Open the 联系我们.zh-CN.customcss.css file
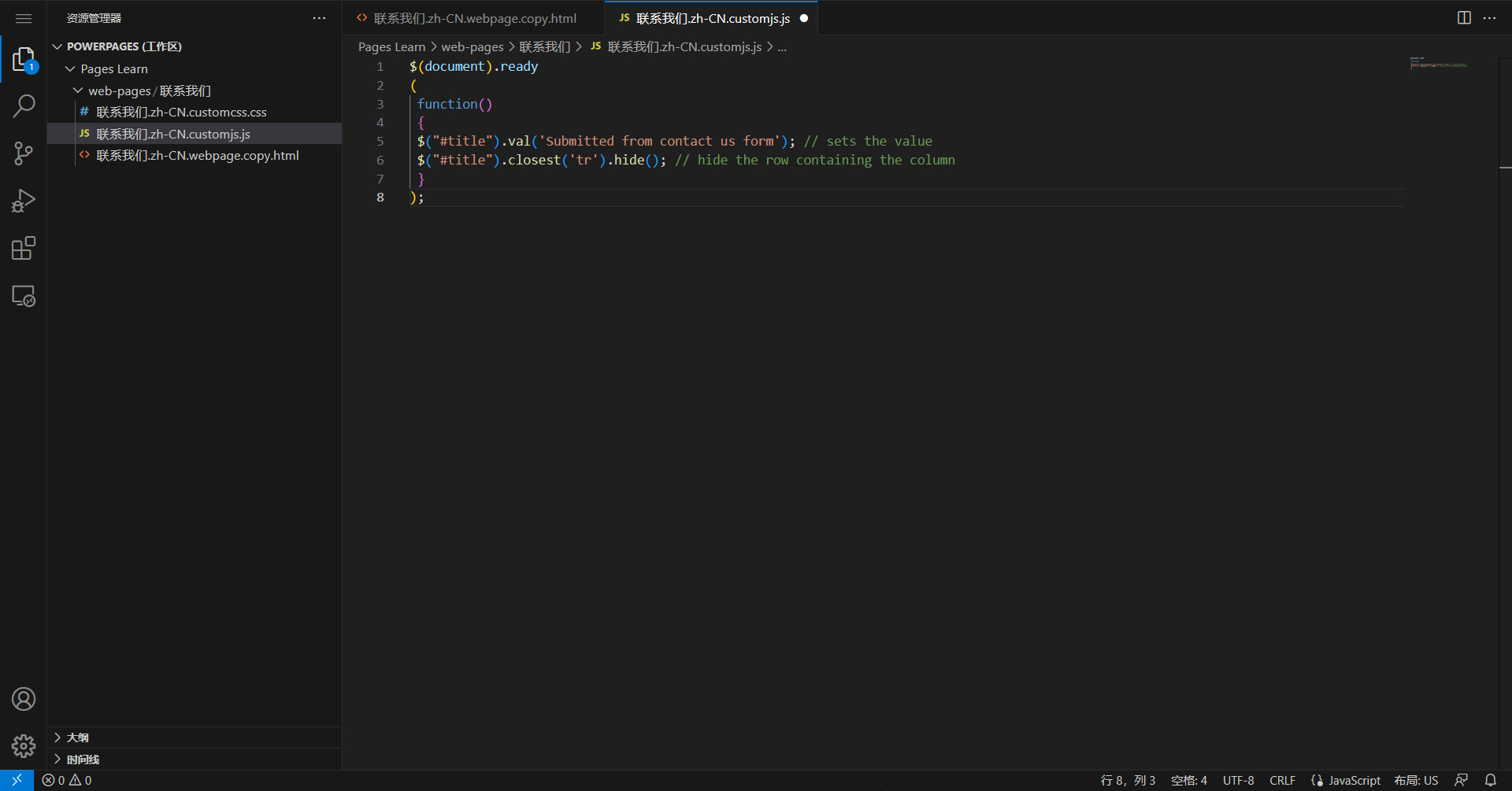 point(195,112)
